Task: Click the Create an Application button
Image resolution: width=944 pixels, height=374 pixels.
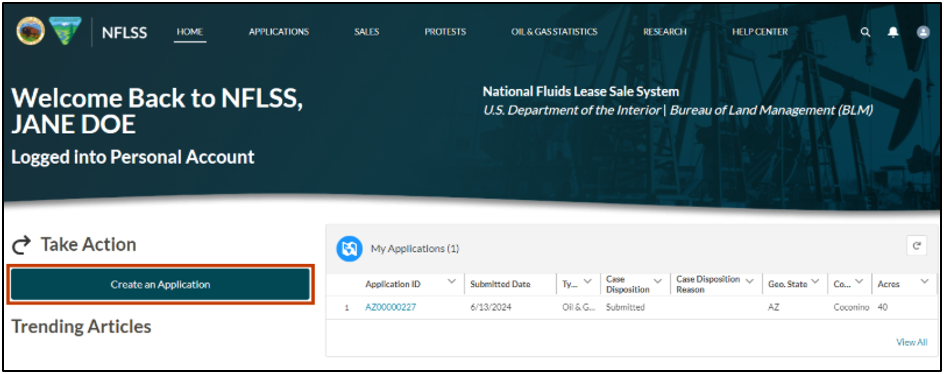Action: point(160,284)
